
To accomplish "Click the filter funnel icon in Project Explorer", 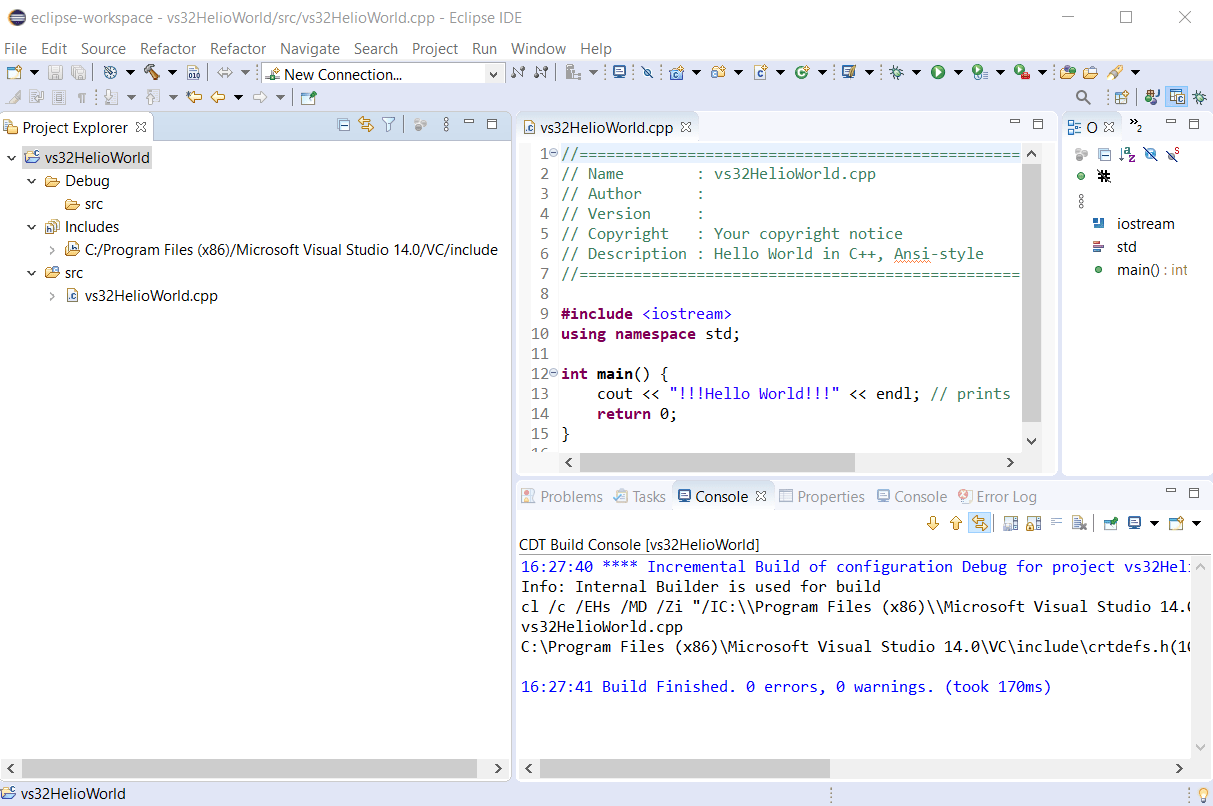I will tap(389, 125).
